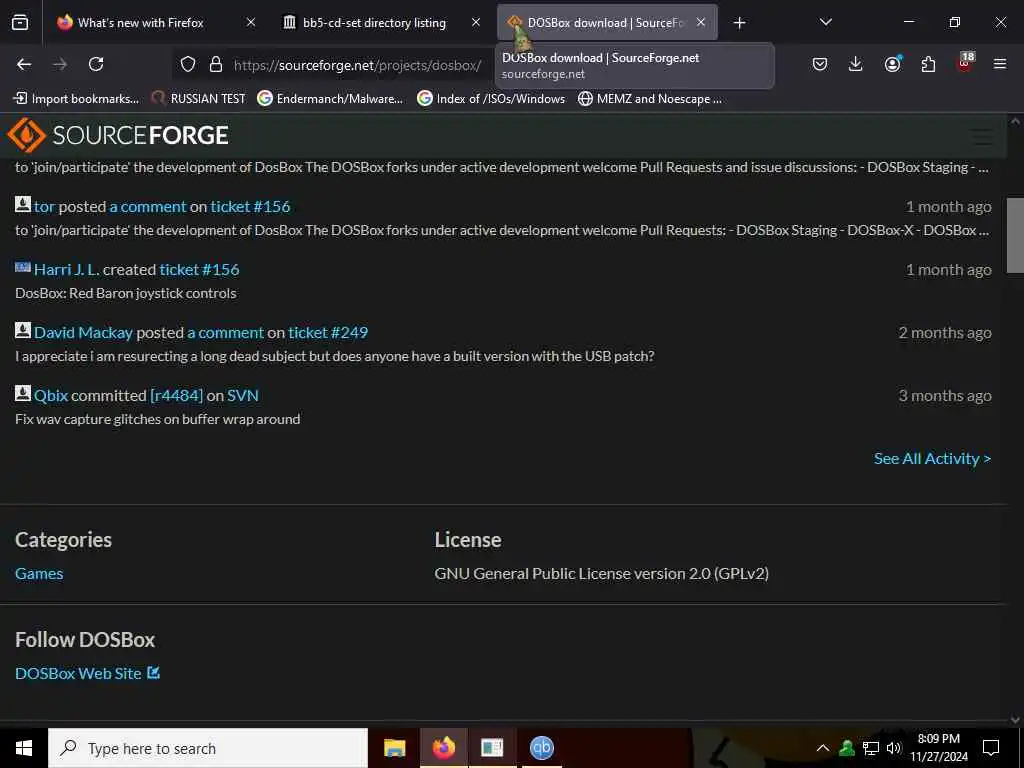Show hidden system tray icons
This screenshot has width=1024, height=768.
click(823, 748)
